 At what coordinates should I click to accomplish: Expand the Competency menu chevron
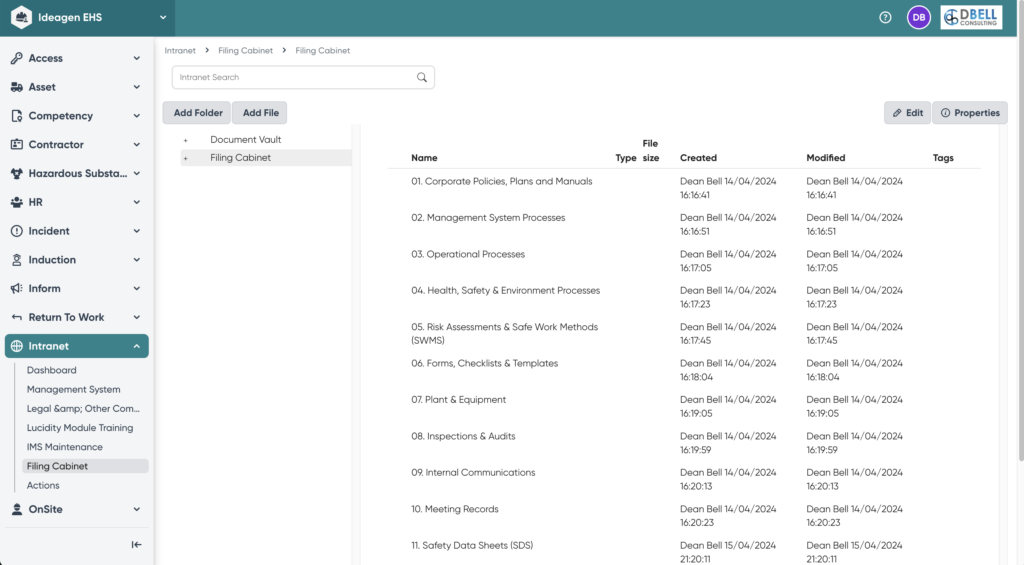coord(136,116)
